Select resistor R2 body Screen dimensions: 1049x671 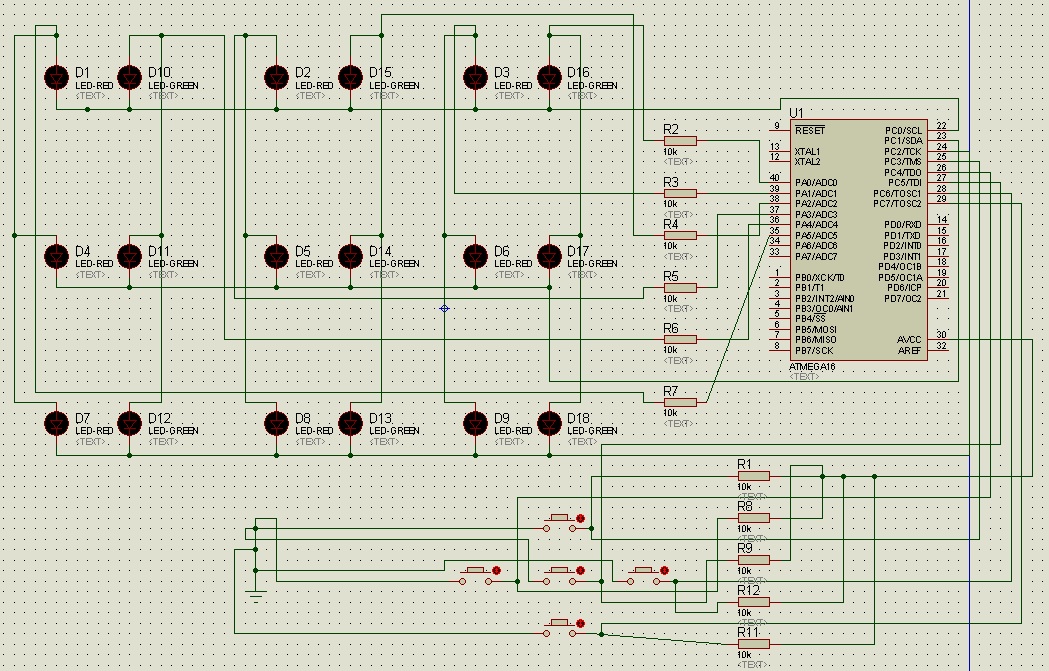(x=680, y=140)
